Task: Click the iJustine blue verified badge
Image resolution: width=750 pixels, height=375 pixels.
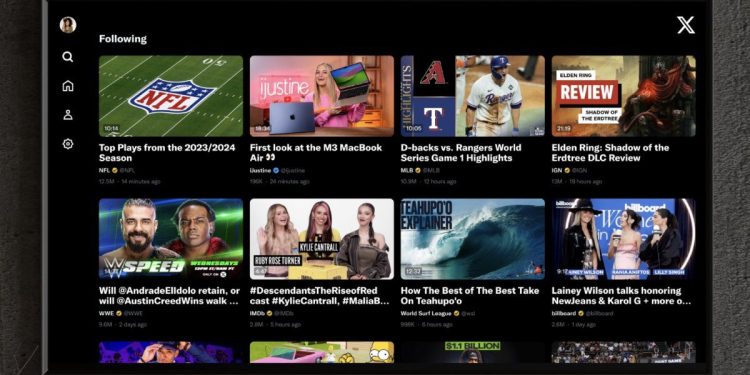Action: click(276, 170)
